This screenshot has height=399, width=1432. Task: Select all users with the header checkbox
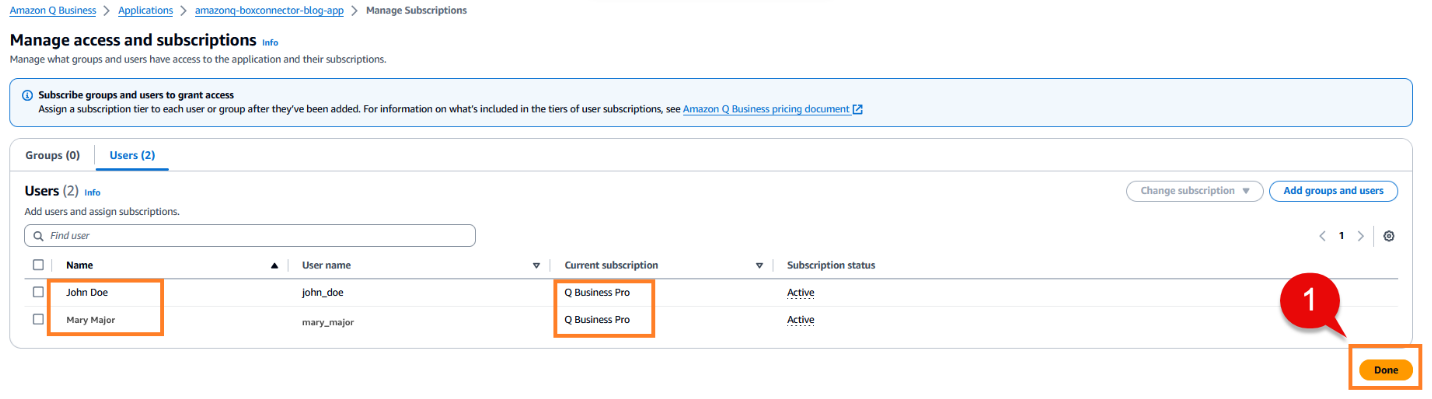pos(38,265)
